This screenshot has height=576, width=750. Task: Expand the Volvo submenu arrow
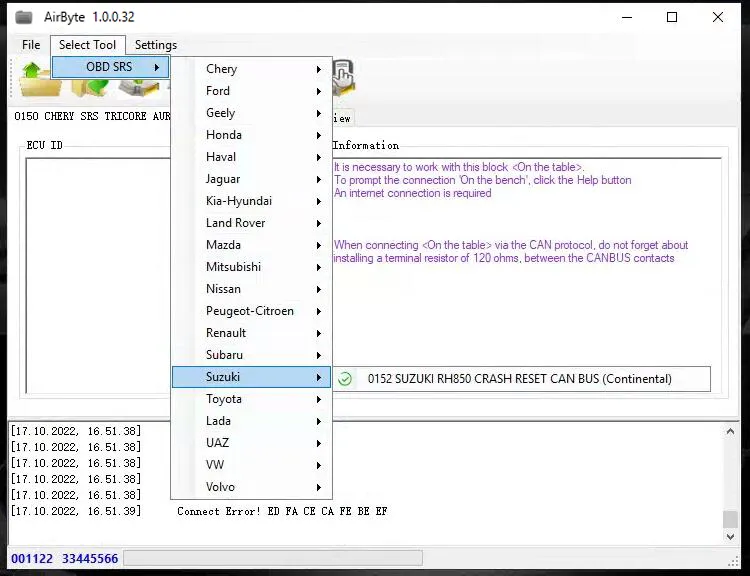(319, 487)
